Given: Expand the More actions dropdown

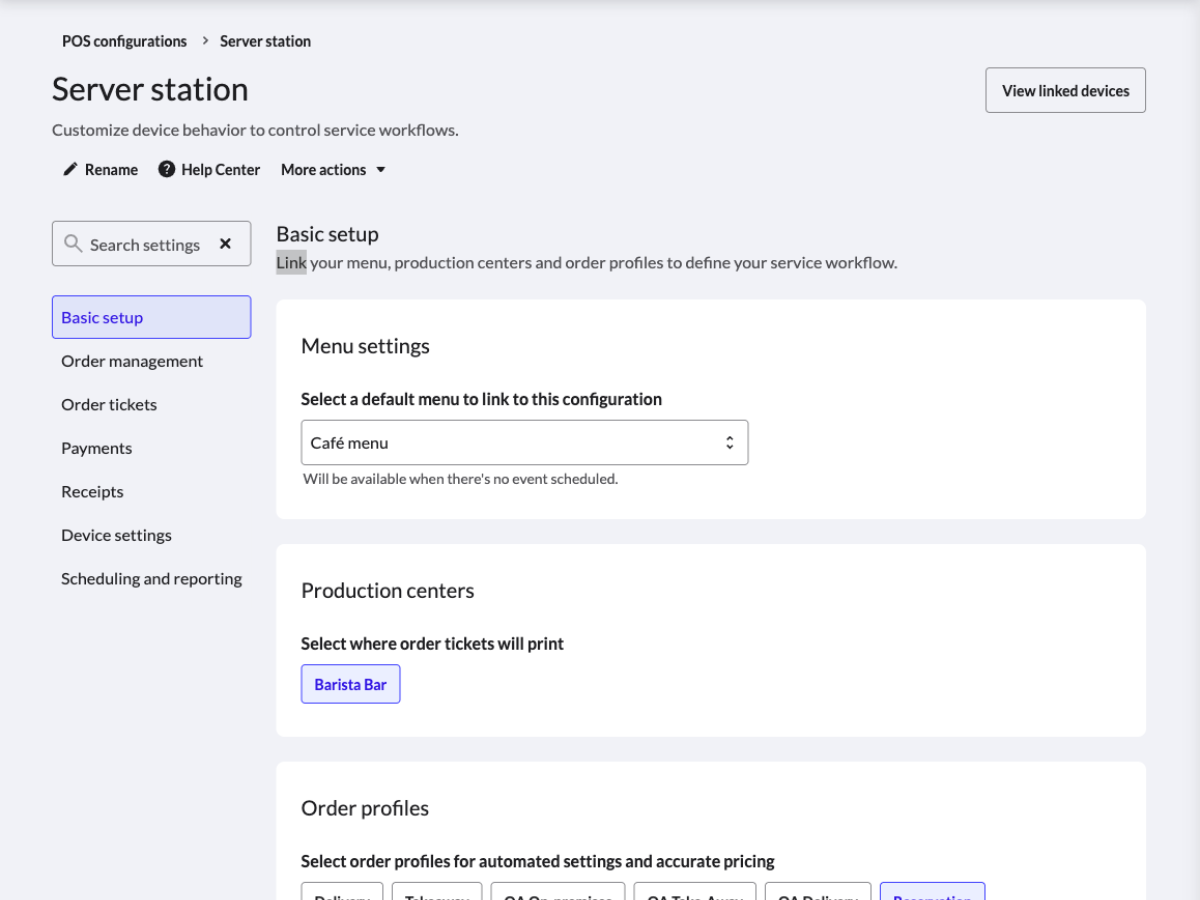Looking at the screenshot, I should point(333,169).
